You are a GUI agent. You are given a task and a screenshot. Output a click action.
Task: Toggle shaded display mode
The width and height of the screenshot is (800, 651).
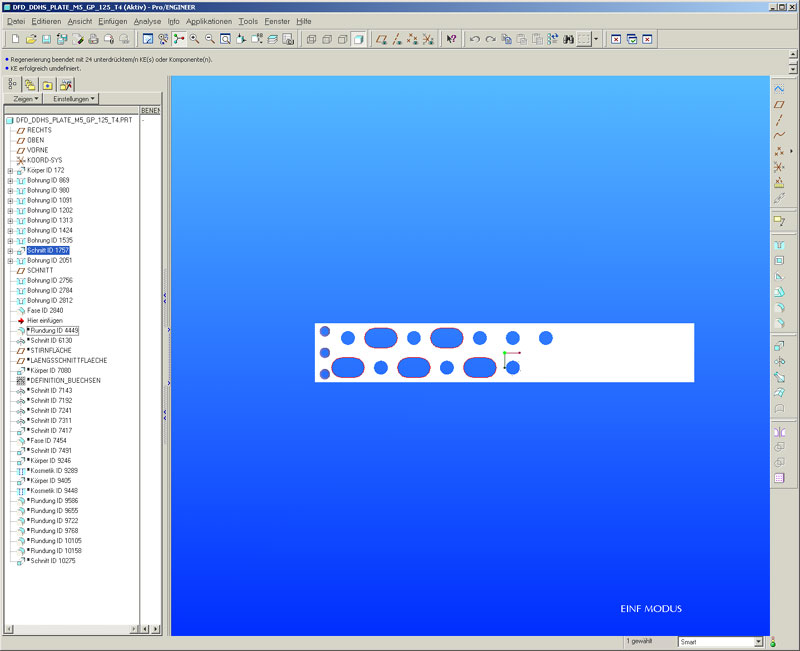[359, 39]
